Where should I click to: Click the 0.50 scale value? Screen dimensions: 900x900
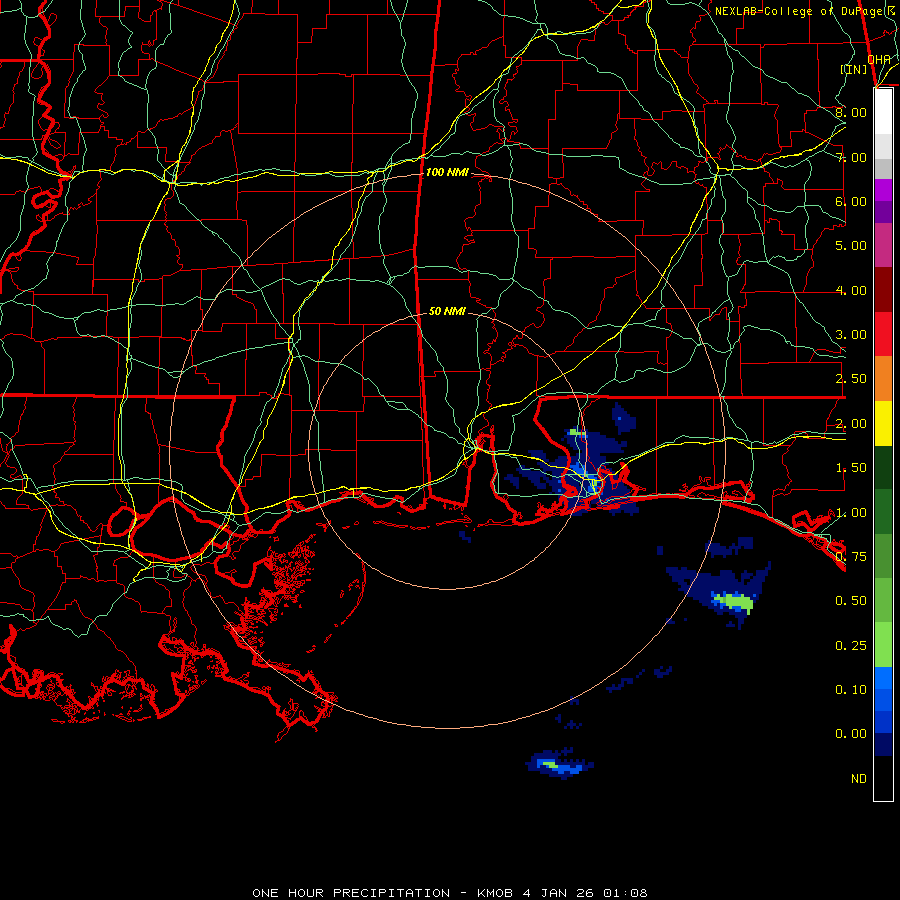(x=851, y=601)
